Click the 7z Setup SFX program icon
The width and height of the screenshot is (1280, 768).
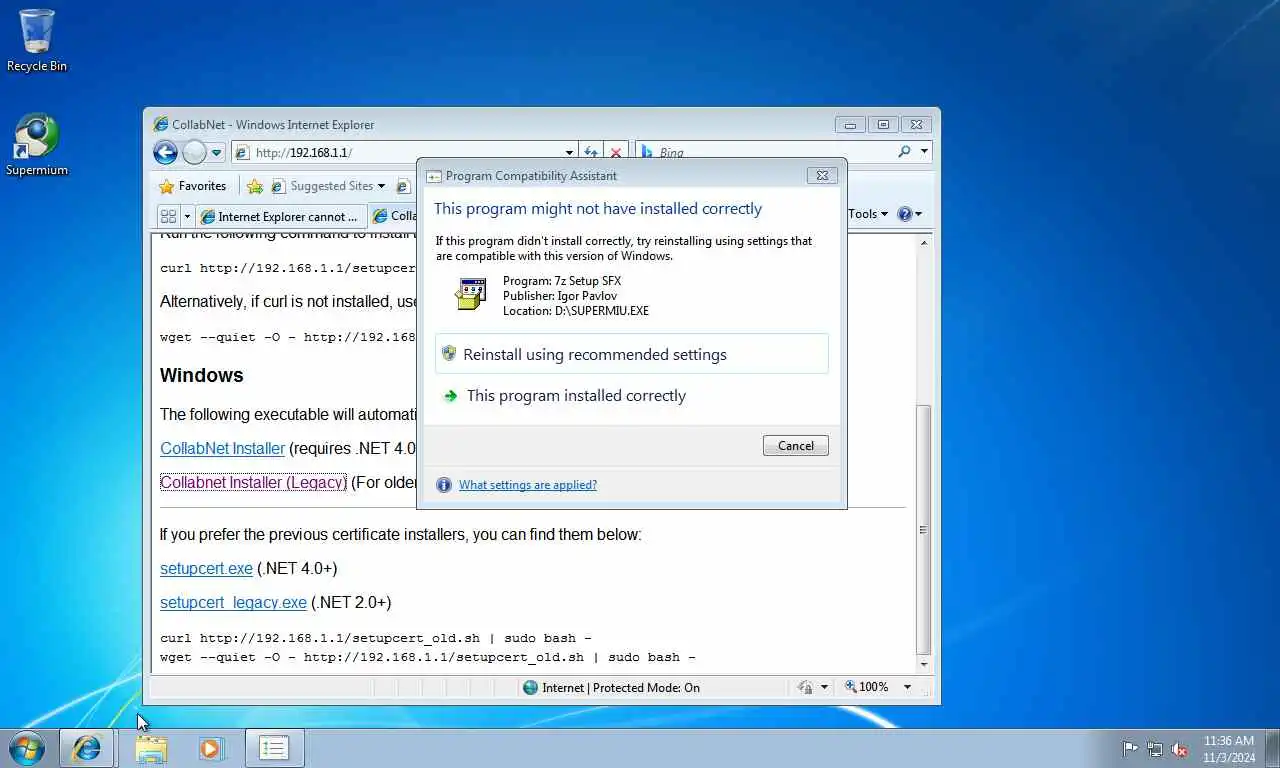tap(470, 294)
